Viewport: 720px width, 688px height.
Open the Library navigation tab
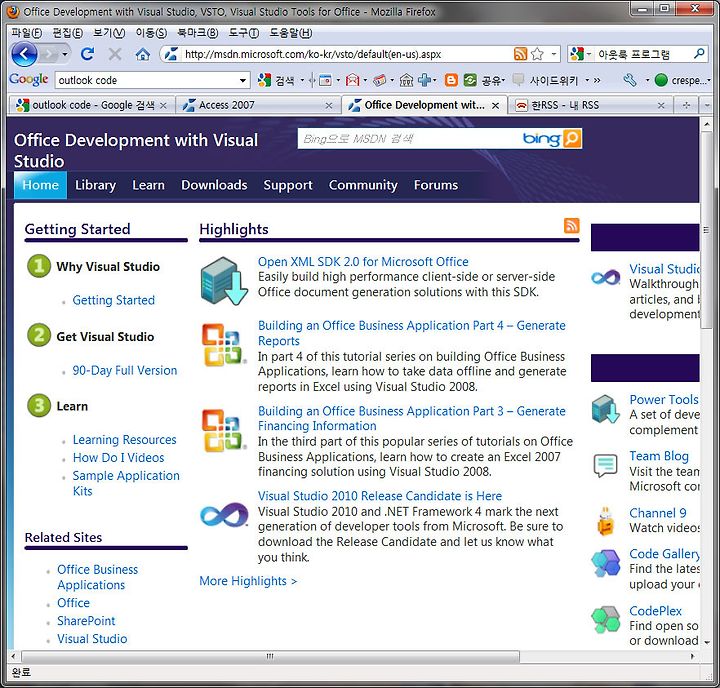(95, 185)
